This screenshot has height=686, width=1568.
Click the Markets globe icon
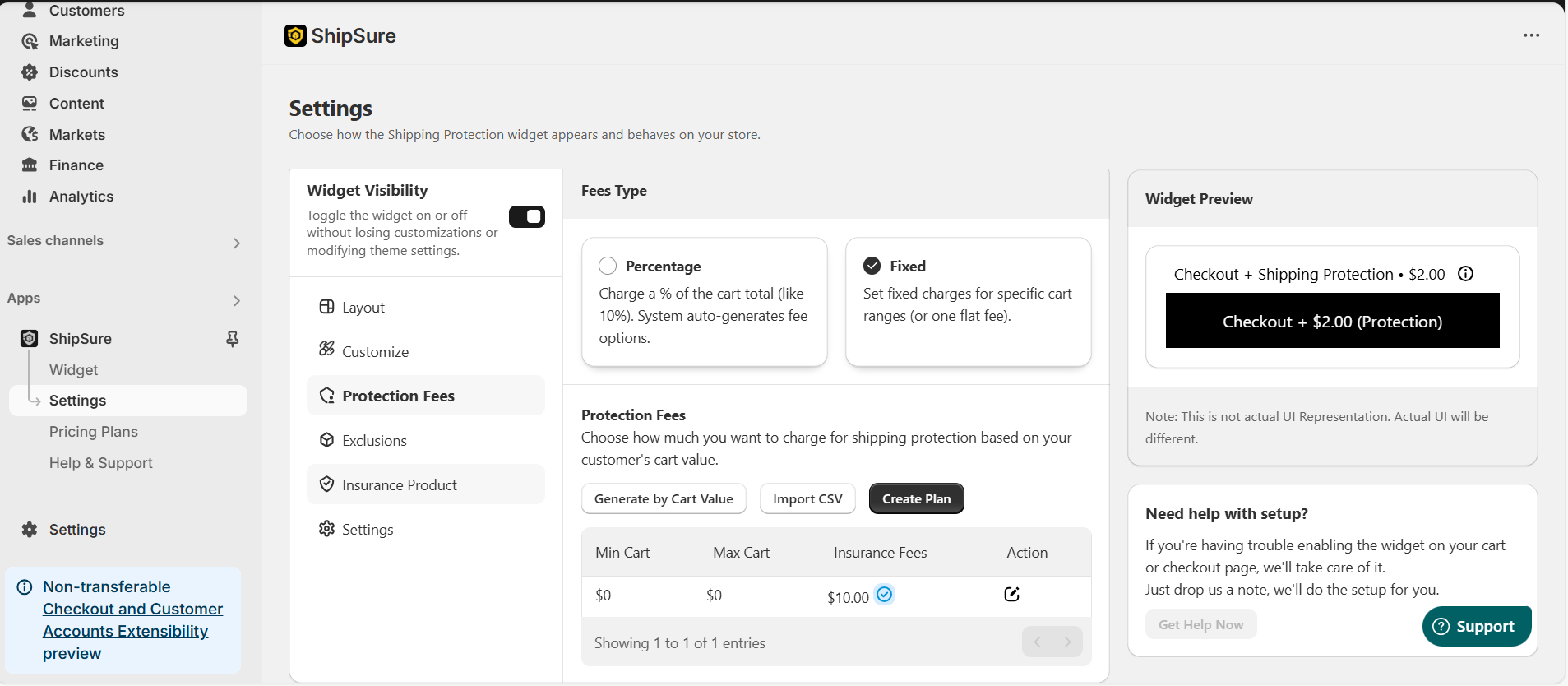[30, 134]
